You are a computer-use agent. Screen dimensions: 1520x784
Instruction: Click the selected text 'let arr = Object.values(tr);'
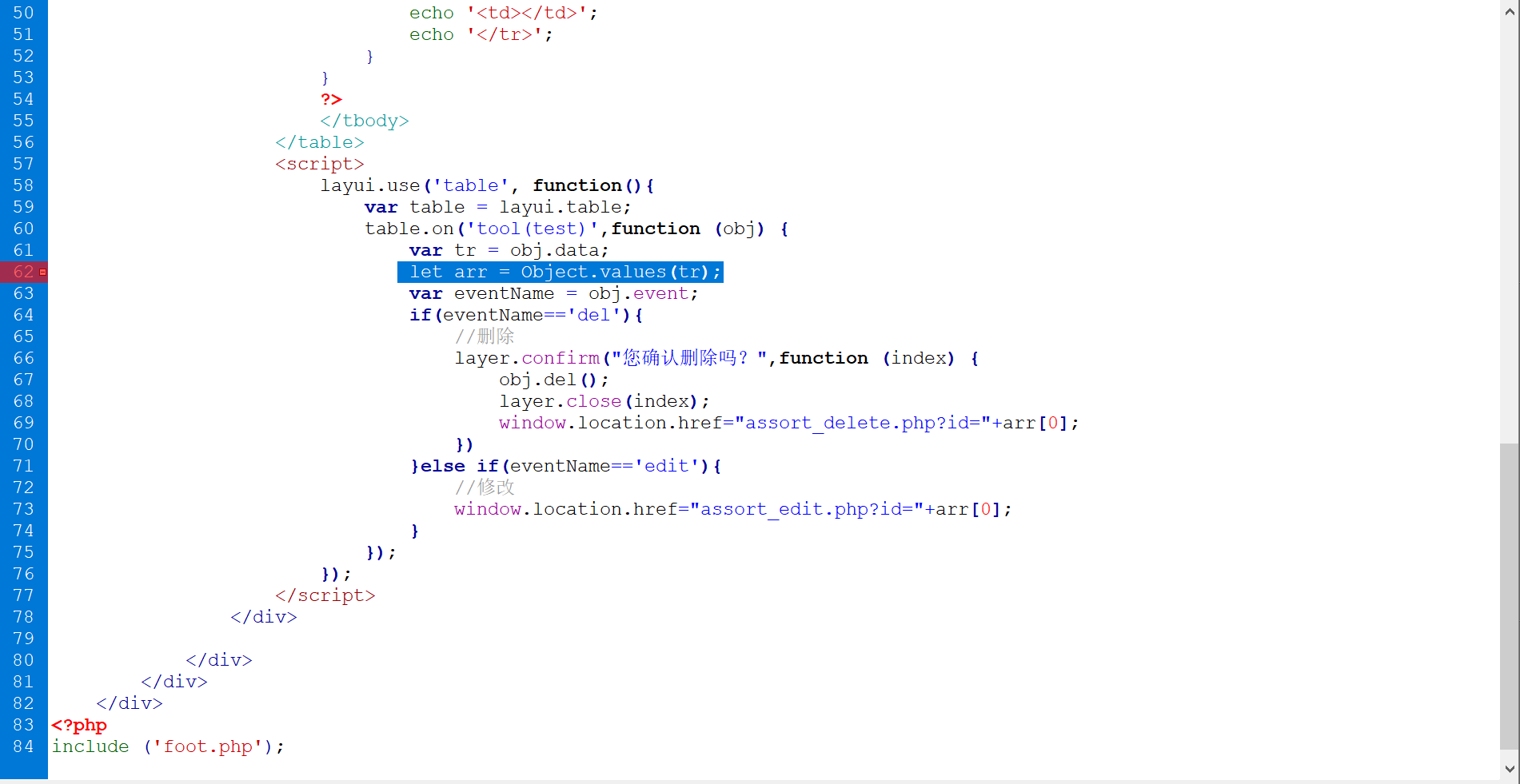[561, 273]
